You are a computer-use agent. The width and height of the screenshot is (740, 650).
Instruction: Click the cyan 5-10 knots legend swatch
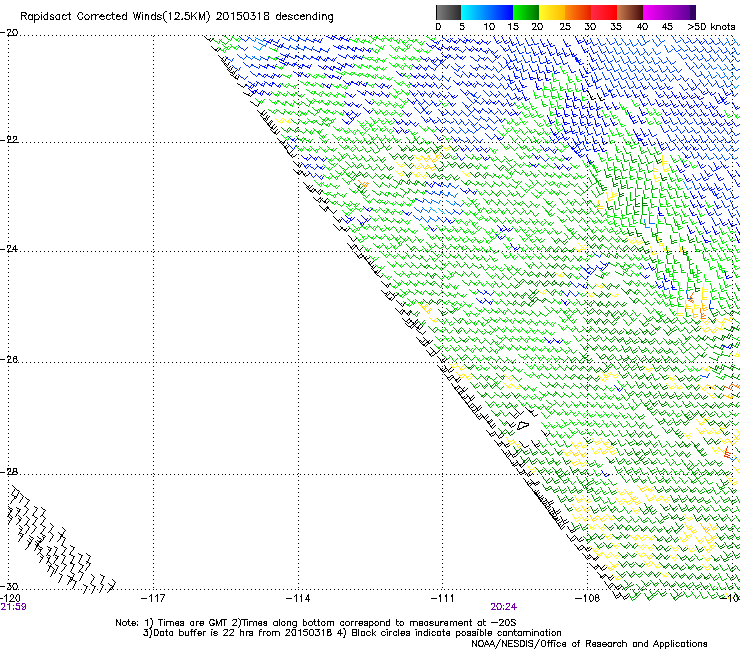point(474,12)
